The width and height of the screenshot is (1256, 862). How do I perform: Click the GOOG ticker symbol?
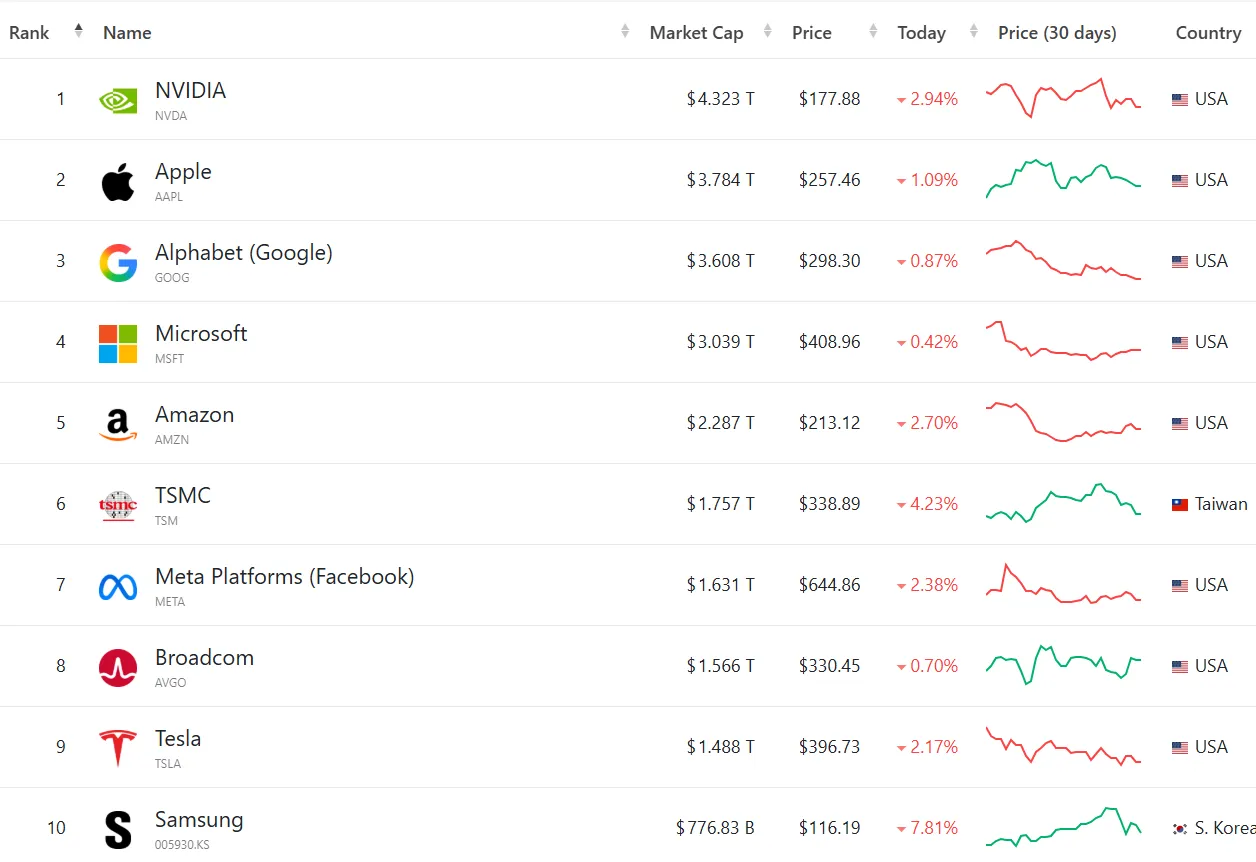pyautogui.click(x=172, y=278)
